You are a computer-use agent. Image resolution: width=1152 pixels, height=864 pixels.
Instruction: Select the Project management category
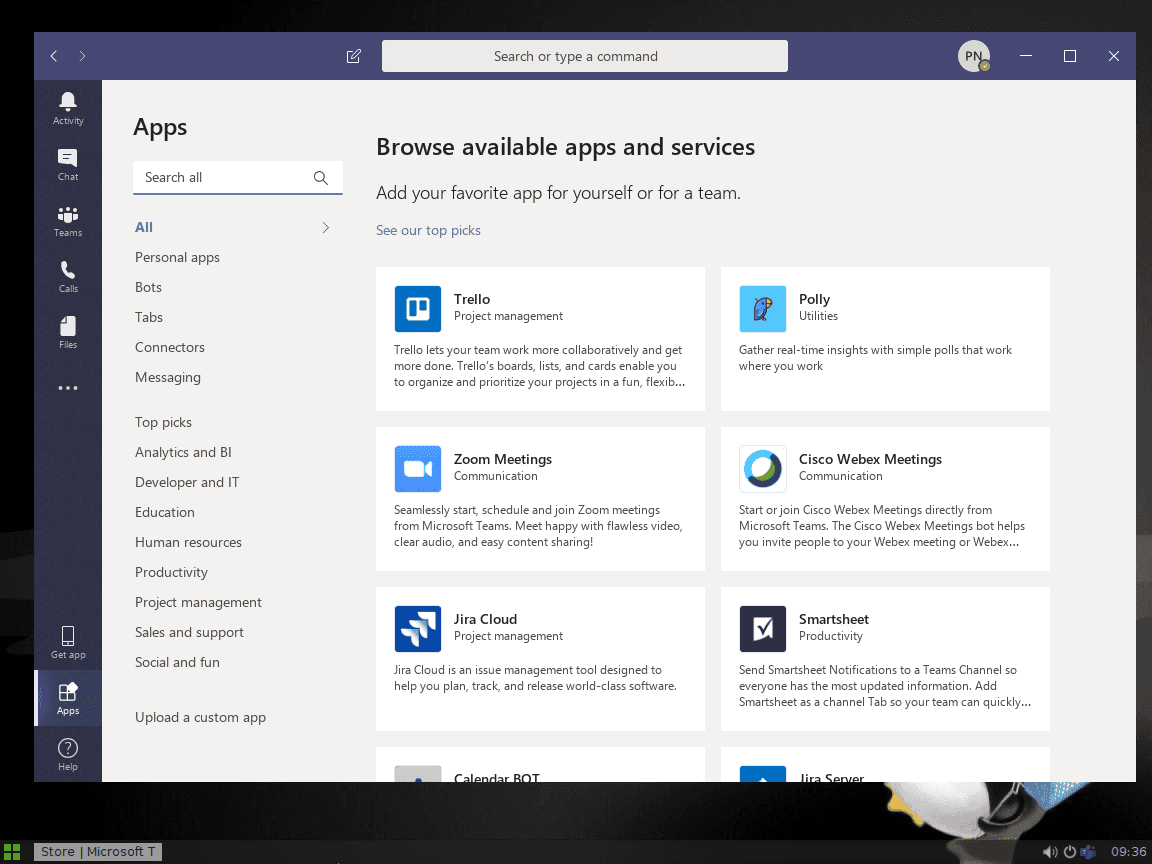(x=198, y=602)
